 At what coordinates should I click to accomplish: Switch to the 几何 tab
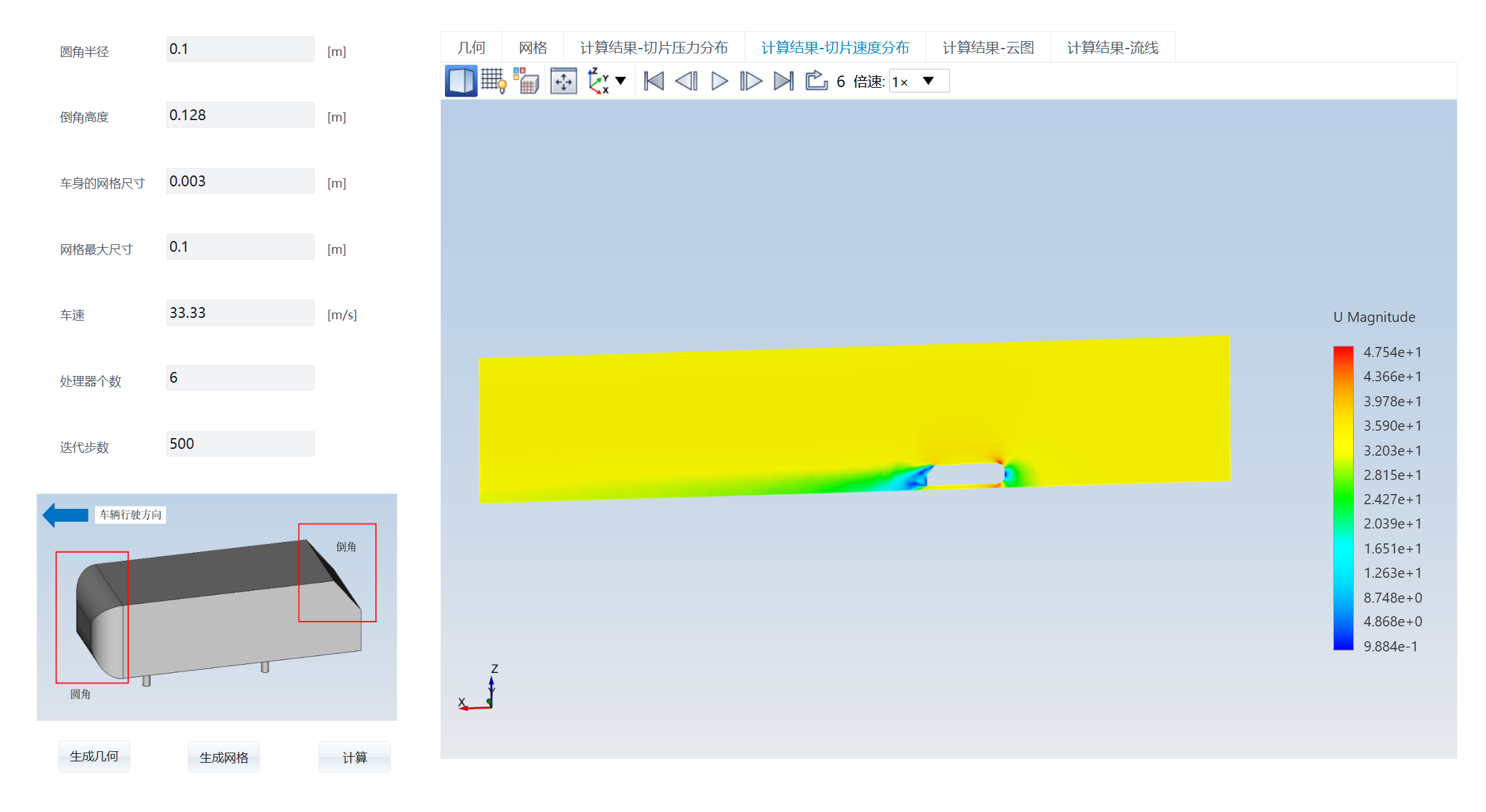pyautogui.click(x=471, y=47)
